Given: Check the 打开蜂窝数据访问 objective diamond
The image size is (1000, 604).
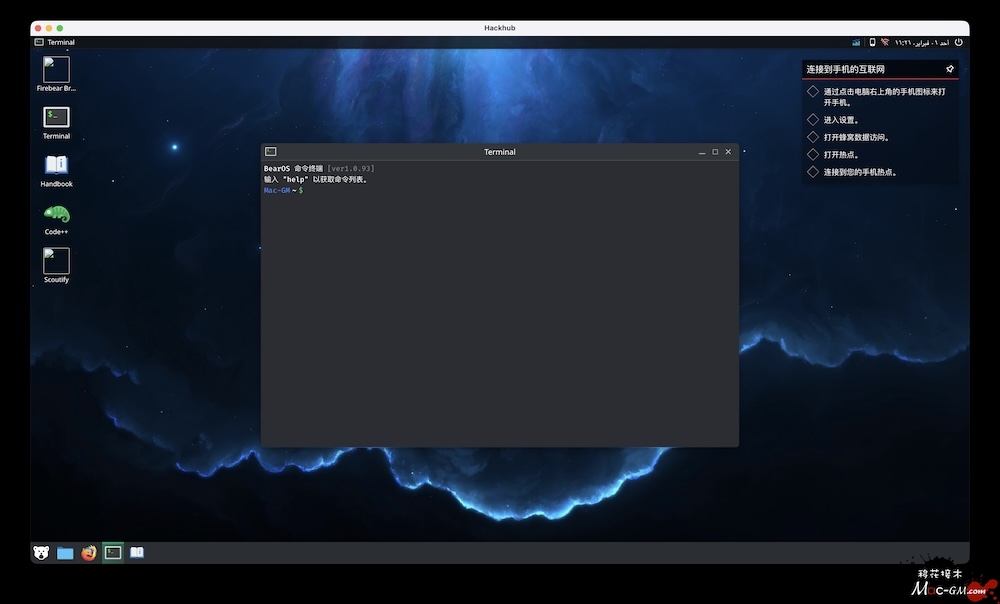Looking at the screenshot, I should pyautogui.click(x=813, y=137).
